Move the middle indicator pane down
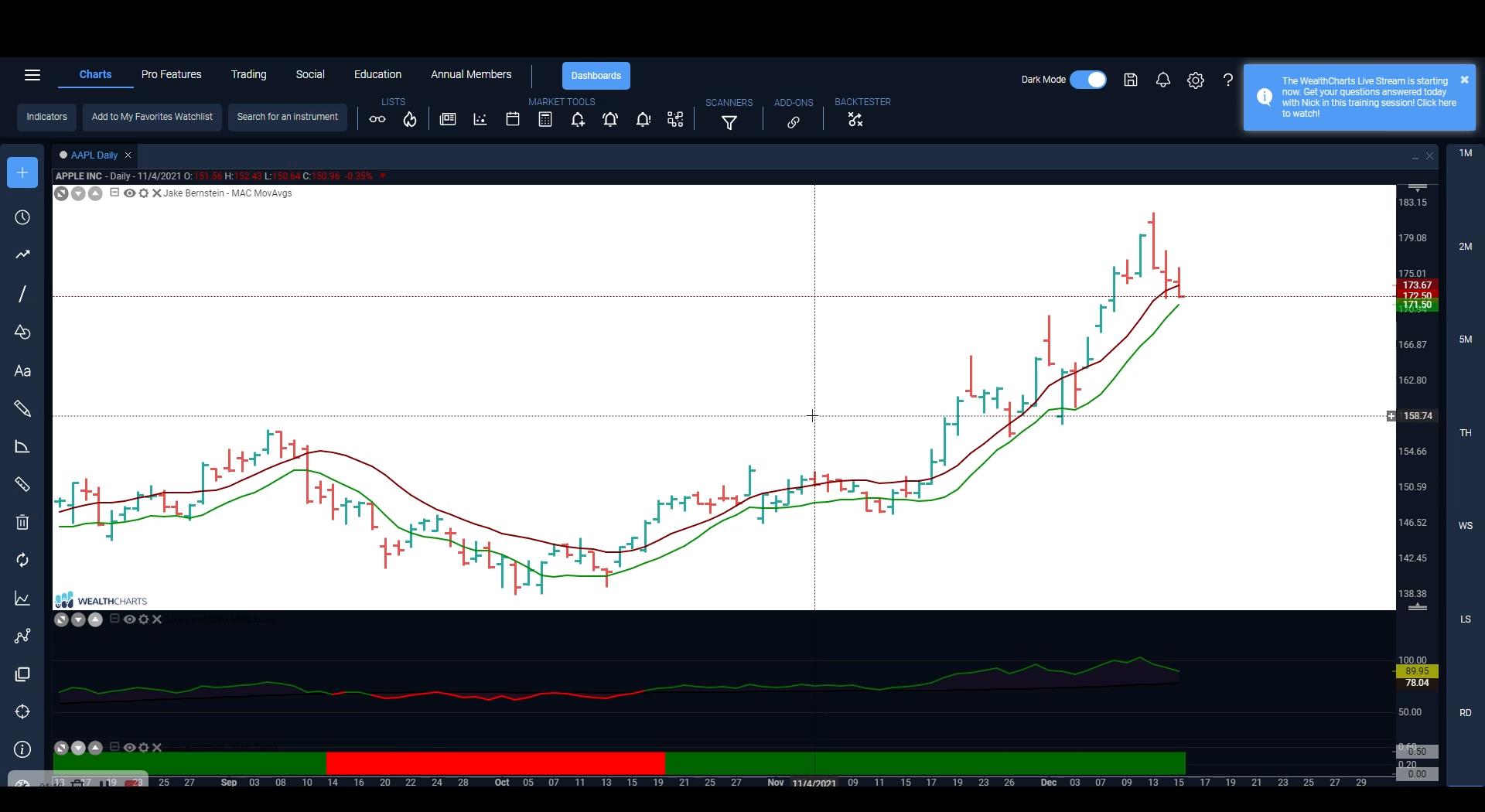Viewport: 1485px width, 812px height. (78, 619)
